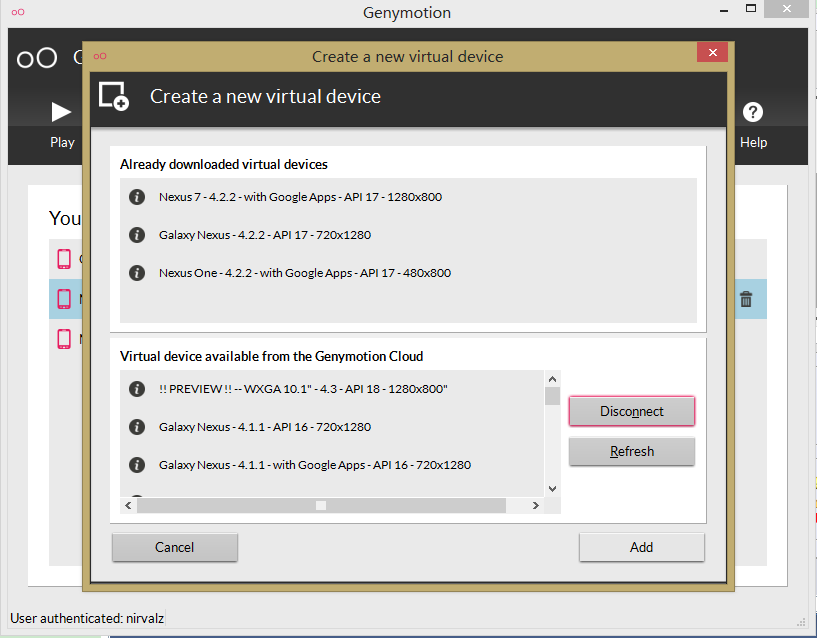
Task: Click User authenticated: nirvalz status text
Action: pos(87,619)
